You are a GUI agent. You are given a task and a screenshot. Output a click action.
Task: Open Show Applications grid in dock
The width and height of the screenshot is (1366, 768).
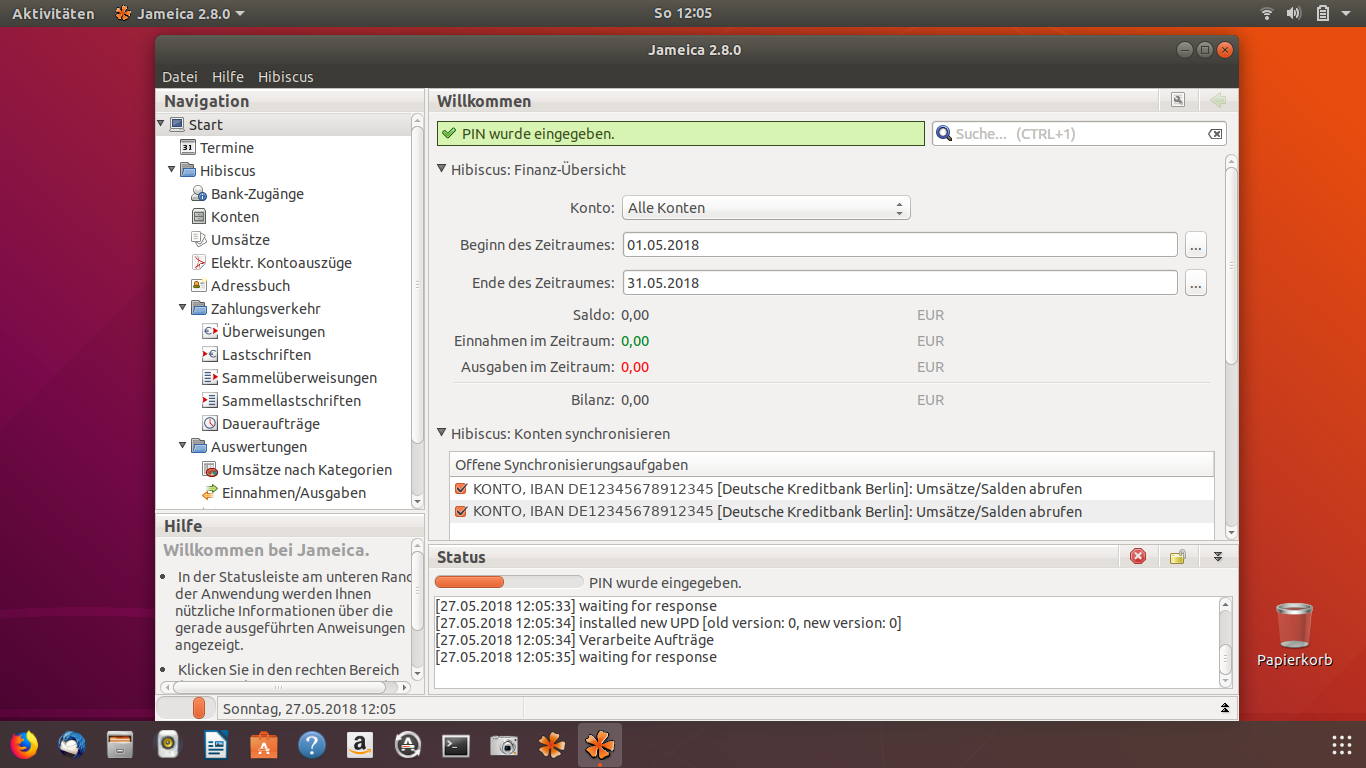(x=1342, y=745)
